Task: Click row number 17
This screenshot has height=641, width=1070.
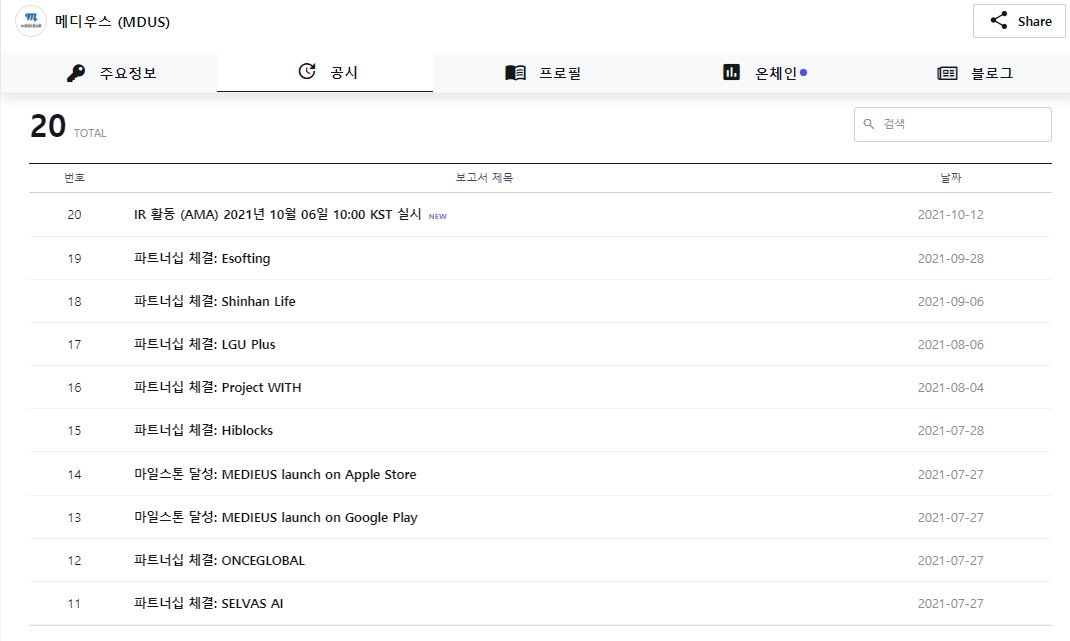Action: coord(74,344)
